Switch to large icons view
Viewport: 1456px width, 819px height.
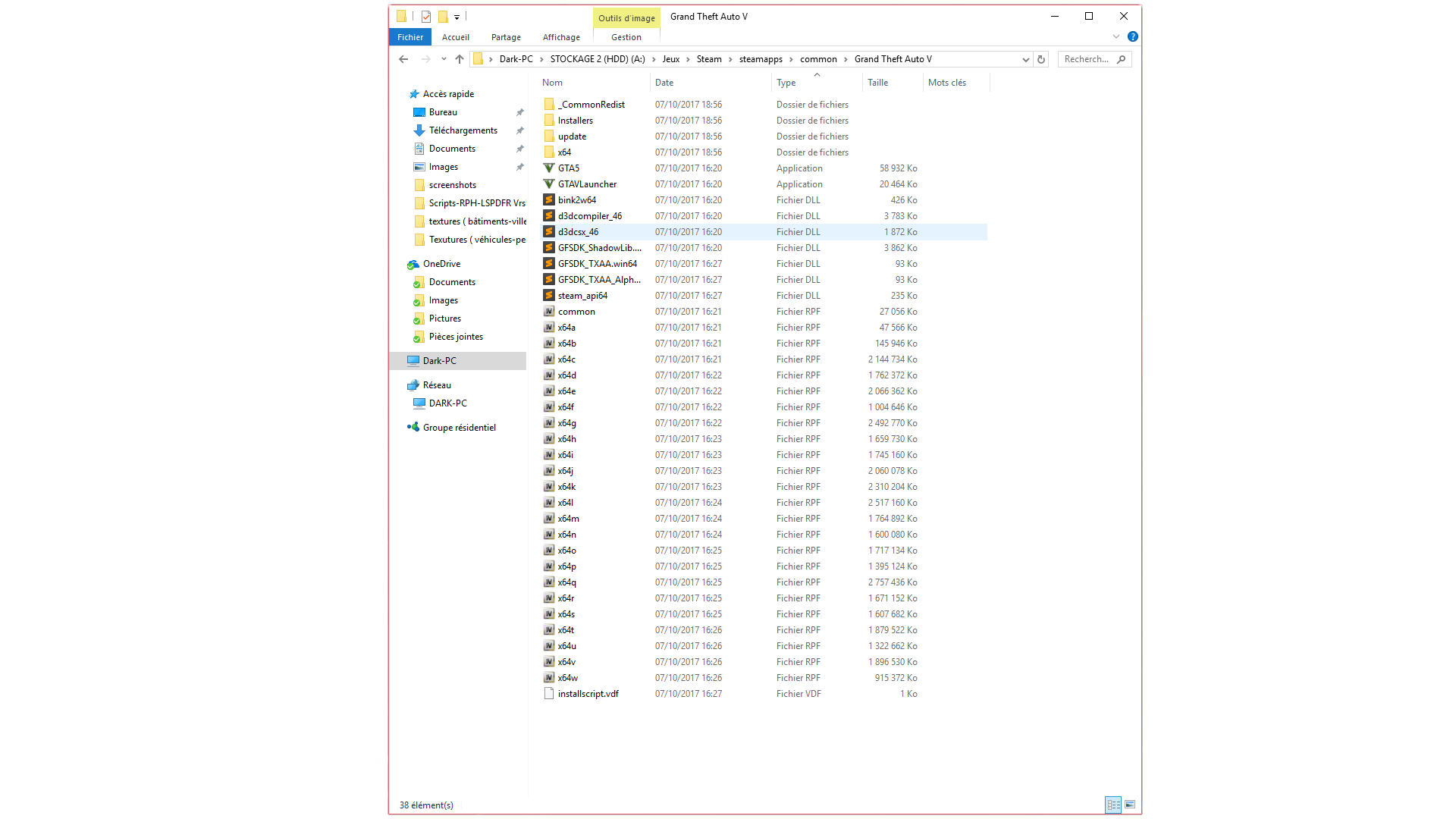pos(1130,805)
